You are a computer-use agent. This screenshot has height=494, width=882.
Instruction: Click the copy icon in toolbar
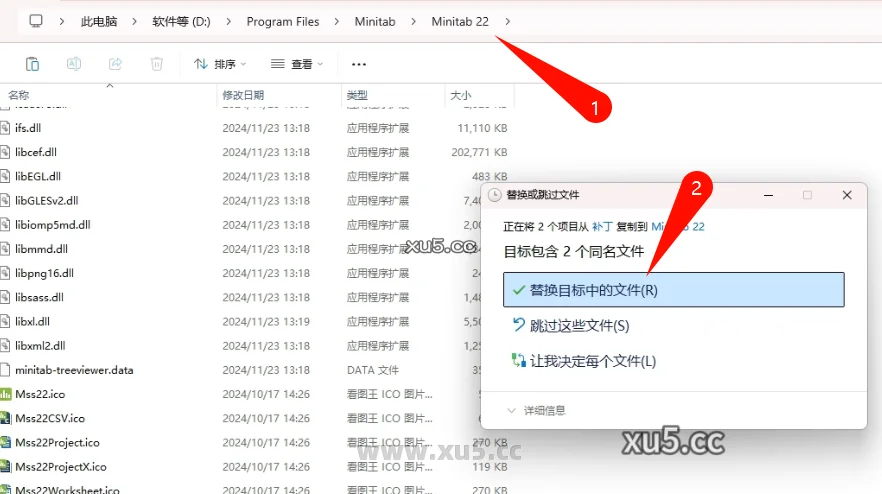pyautogui.click(x=32, y=64)
